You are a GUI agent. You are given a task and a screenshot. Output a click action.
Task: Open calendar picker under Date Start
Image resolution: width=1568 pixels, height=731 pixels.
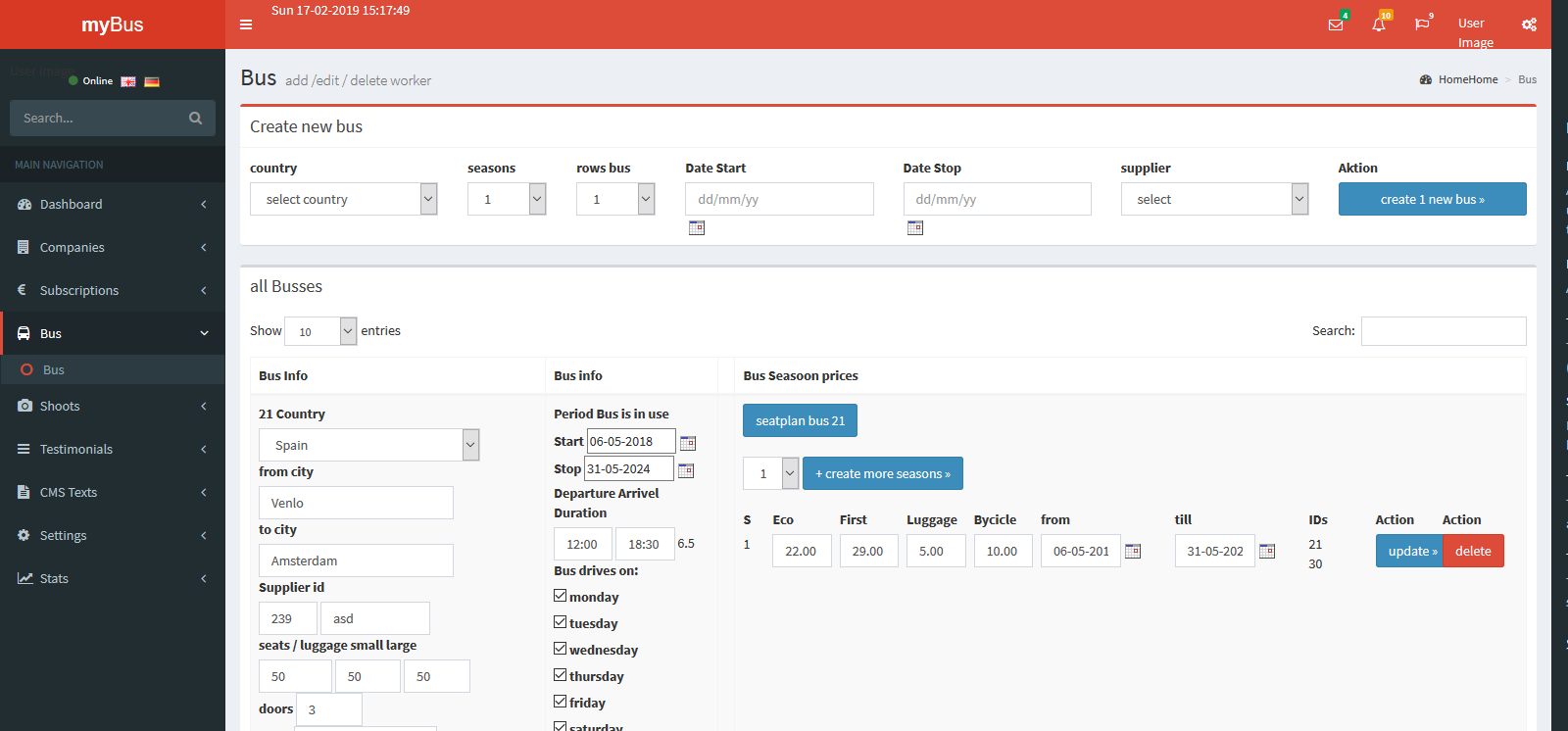click(x=697, y=228)
